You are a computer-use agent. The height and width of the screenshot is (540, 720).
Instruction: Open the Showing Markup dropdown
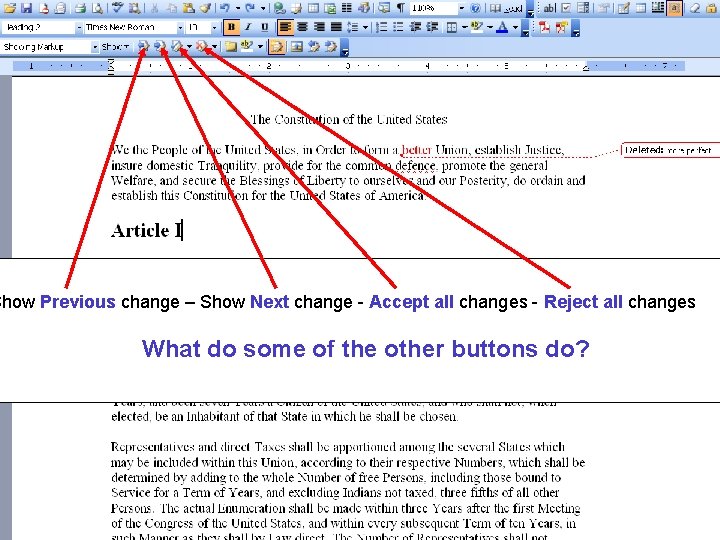coord(95,47)
